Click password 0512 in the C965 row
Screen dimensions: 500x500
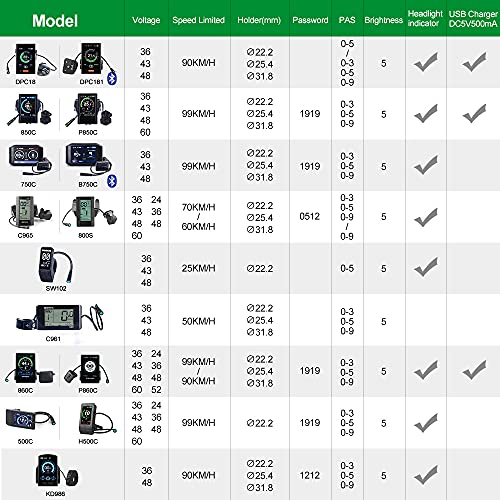click(310, 217)
